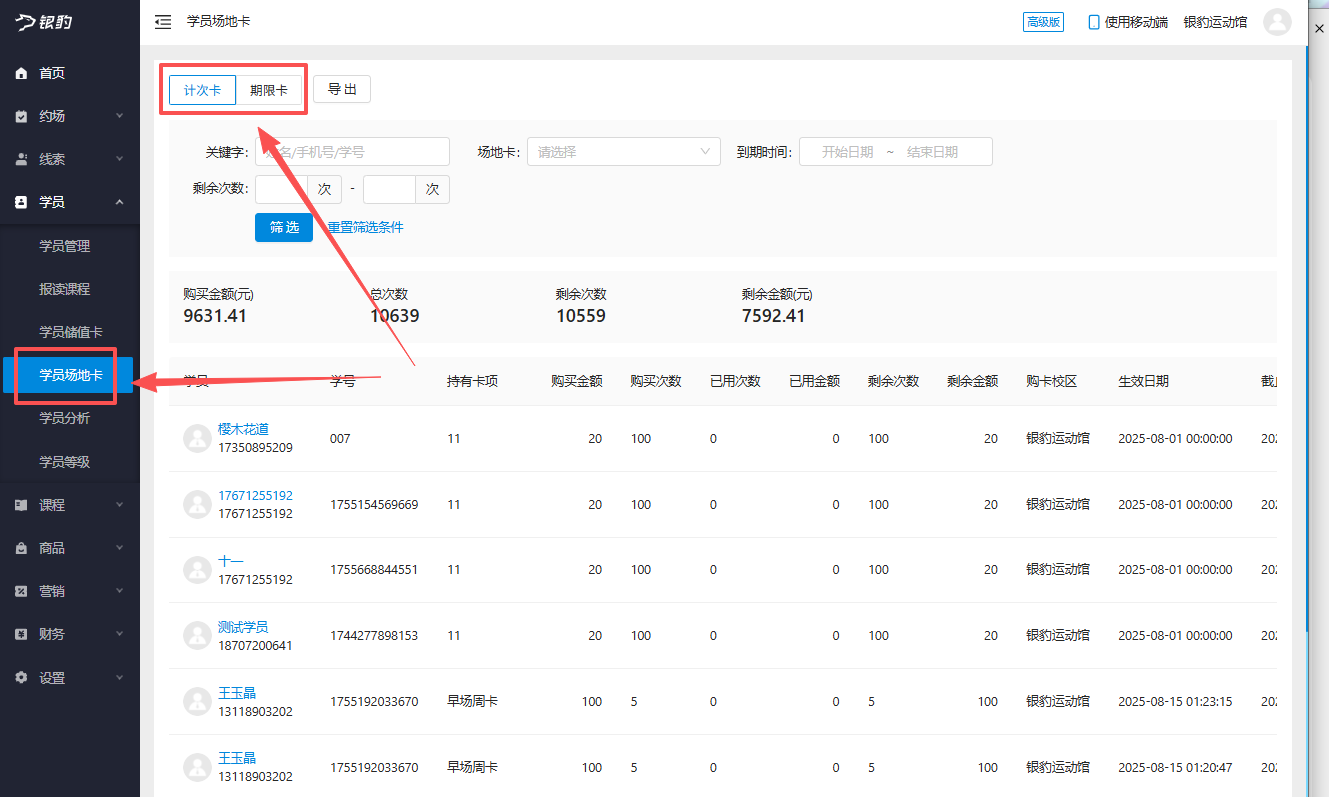
Task: Click the user avatar icon in top right
Action: [1277, 22]
